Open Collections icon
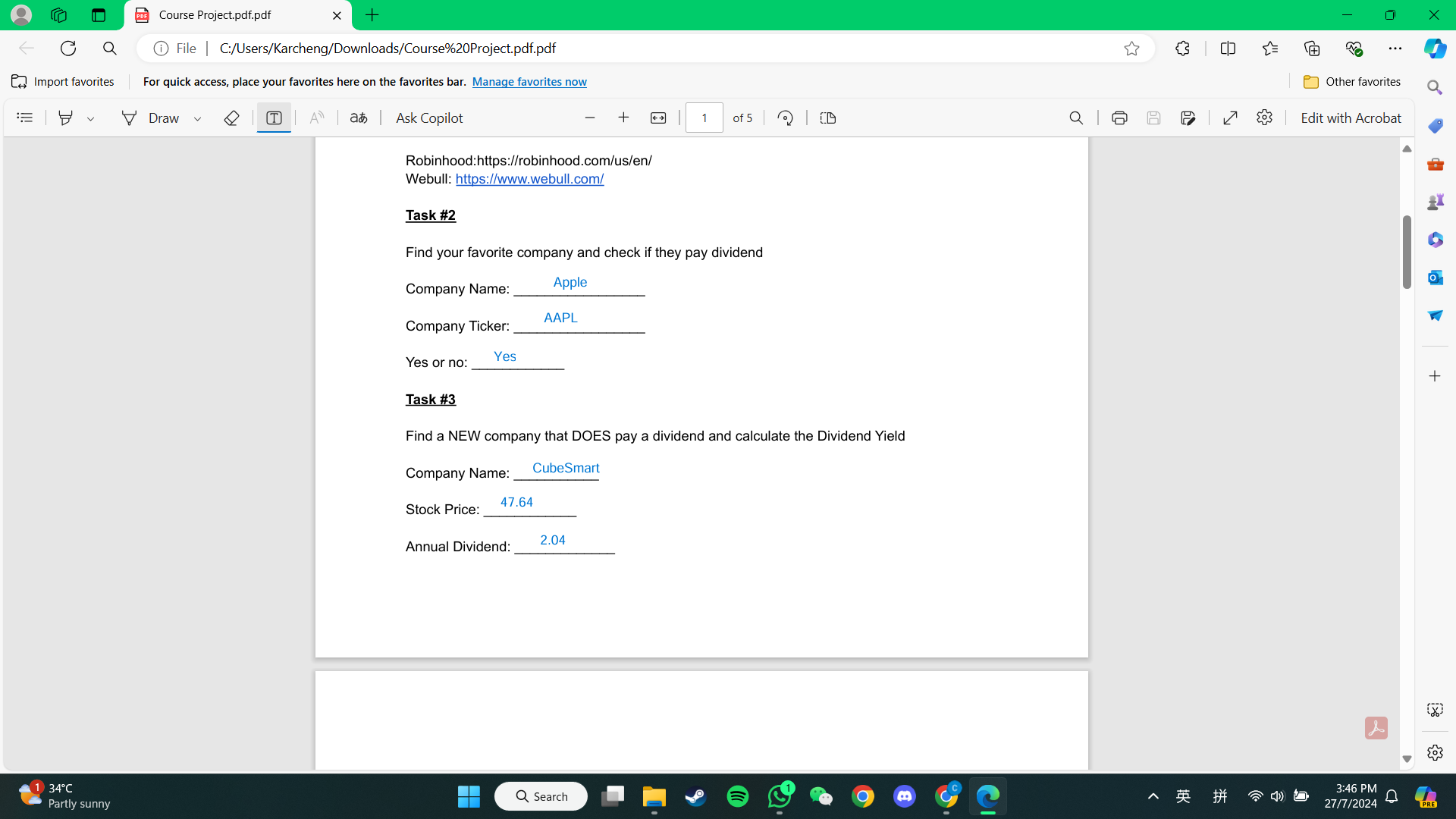This screenshot has height=819, width=1456. click(1312, 49)
